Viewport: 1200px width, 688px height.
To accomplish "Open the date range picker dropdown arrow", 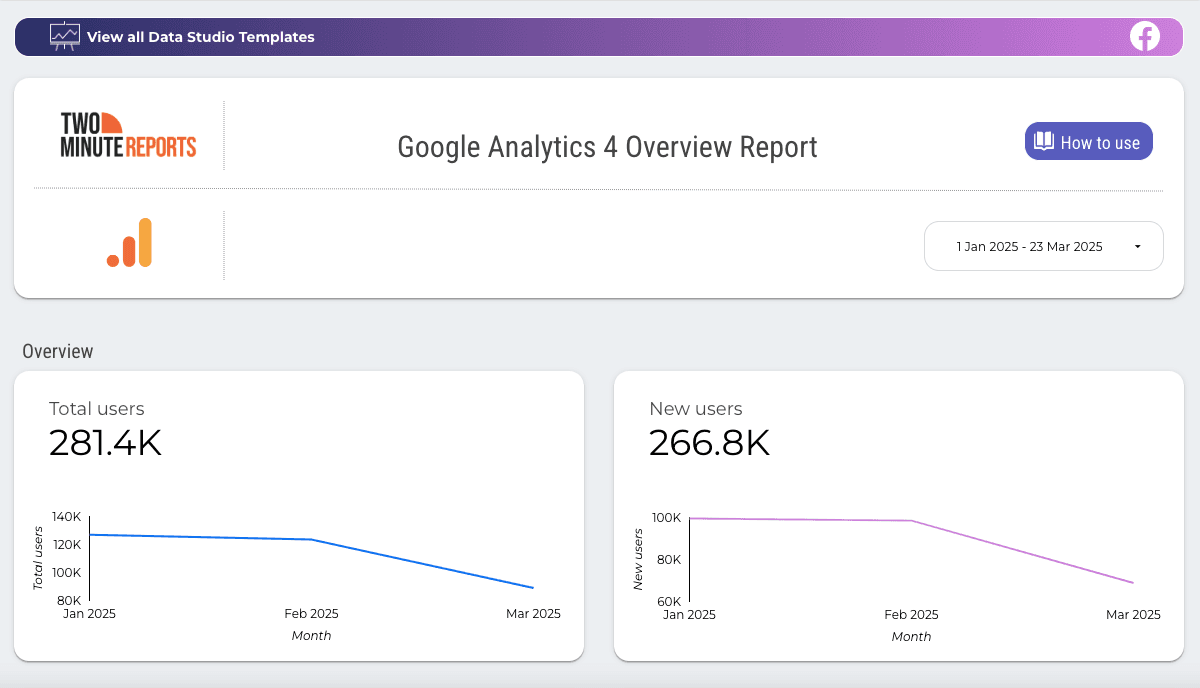I will tap(1136, 246).
